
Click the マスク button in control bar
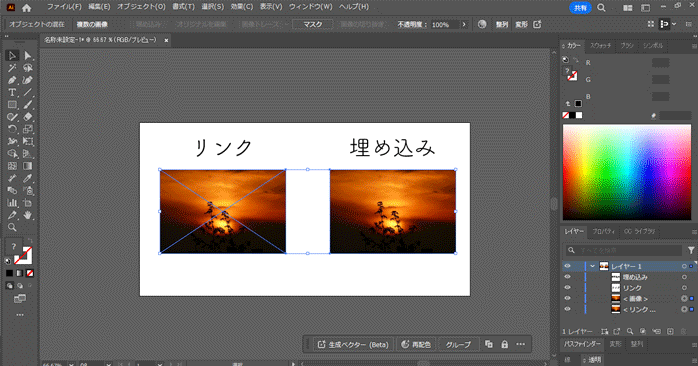coord(312,24)
